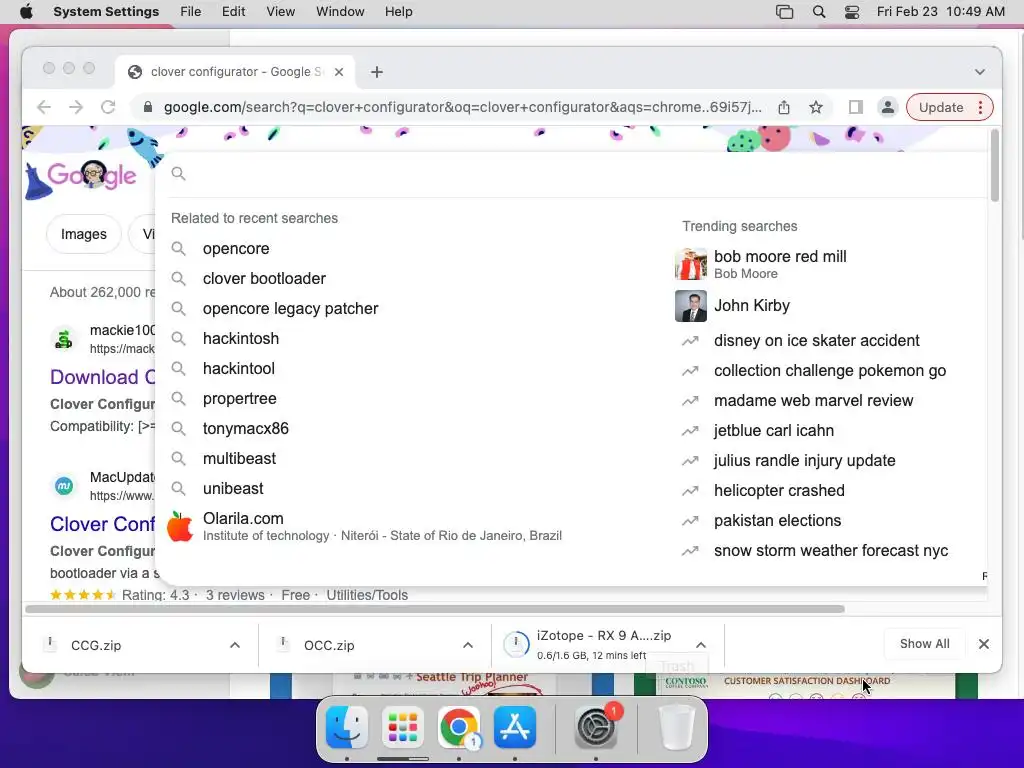The height and width of the screenshot is (768, 1024).
Task: Open the Apple menu
Action: click(x=26, y=12)
